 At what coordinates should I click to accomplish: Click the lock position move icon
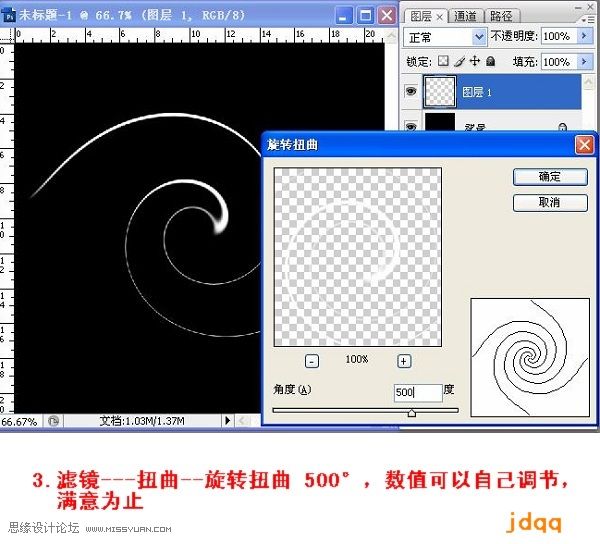[x=474, y=61]
